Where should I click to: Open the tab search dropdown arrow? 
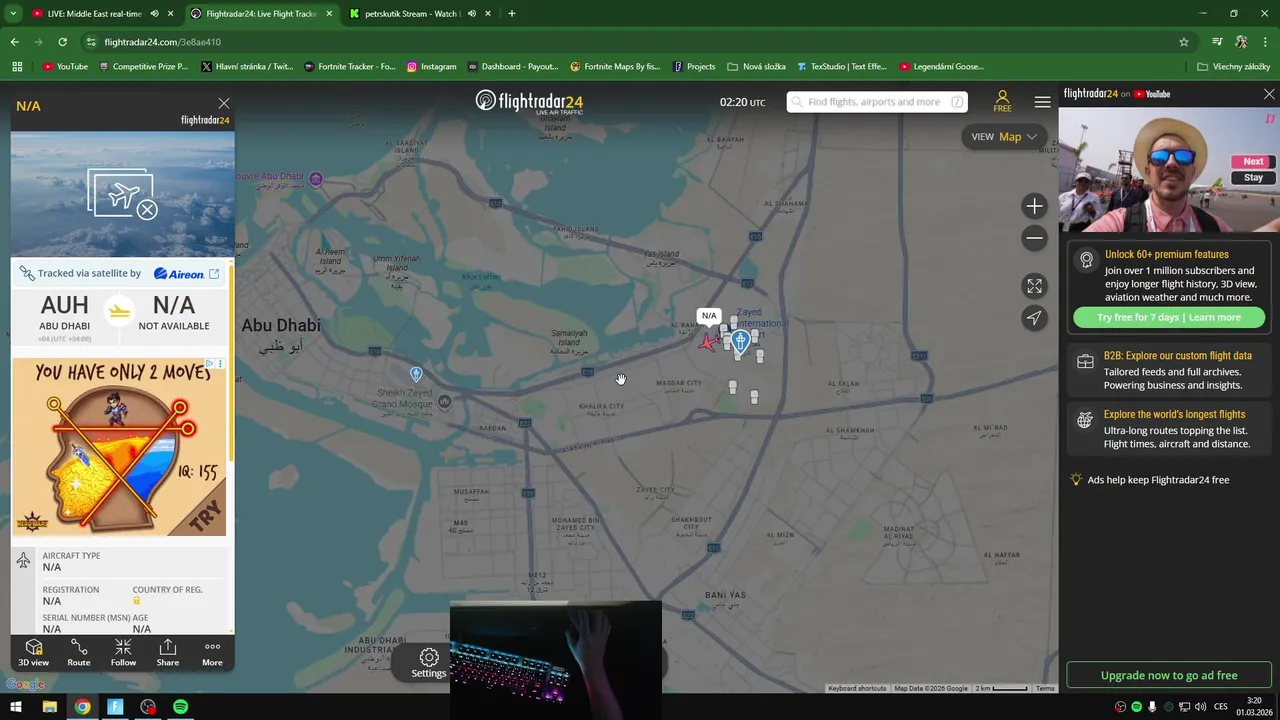pos(13,14)
